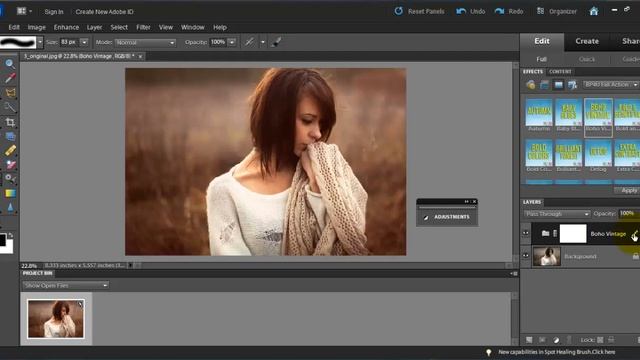Click the lightbulb tip icon
The image size is (640, 360).
click(488, 352)
